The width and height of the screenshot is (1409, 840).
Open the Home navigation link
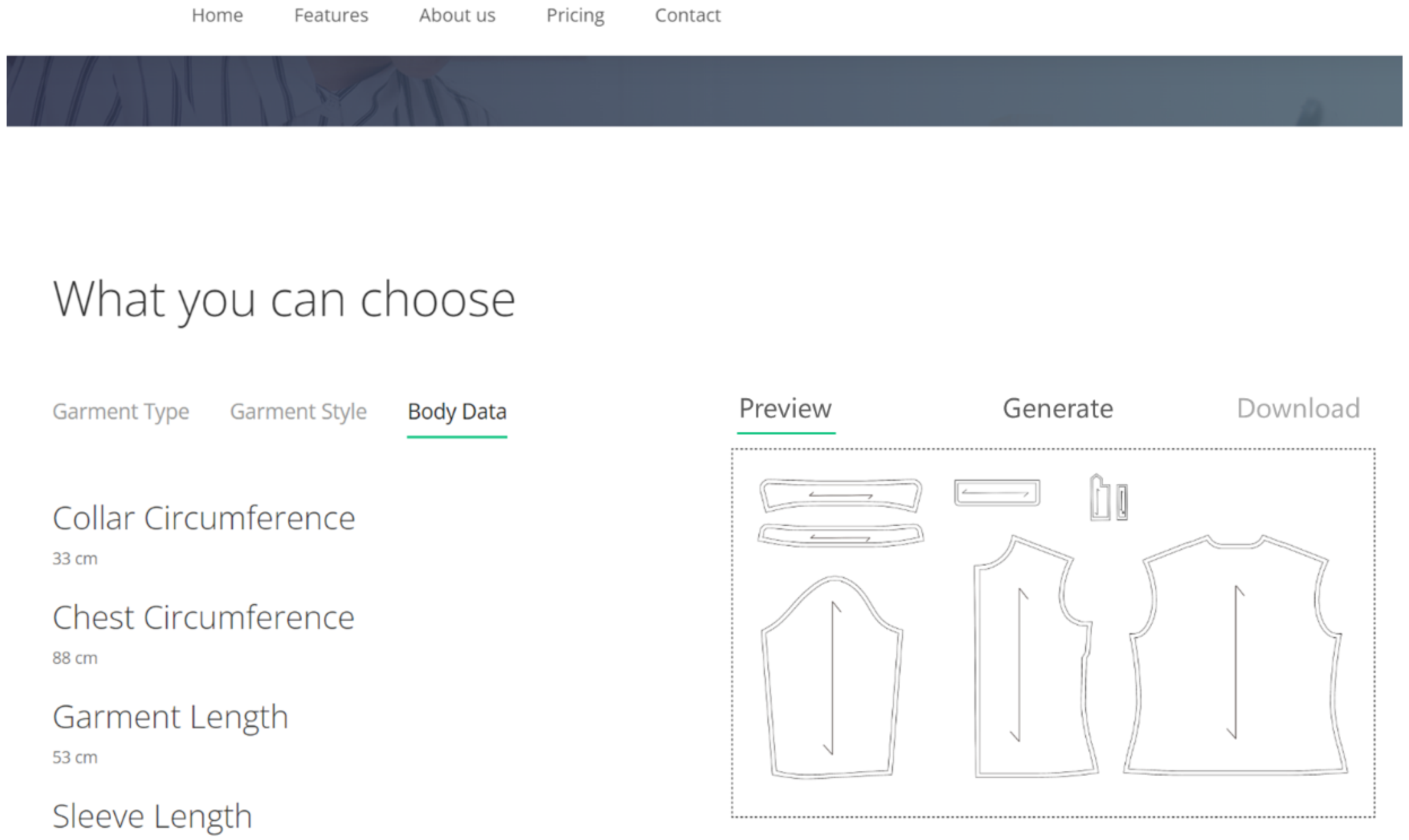click(x=217, y=15)
